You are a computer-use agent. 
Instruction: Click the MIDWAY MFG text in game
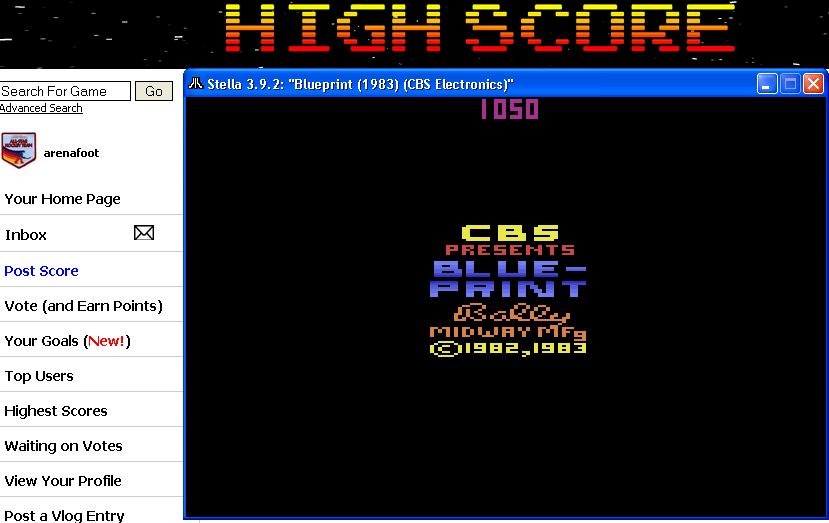point(508,332)
